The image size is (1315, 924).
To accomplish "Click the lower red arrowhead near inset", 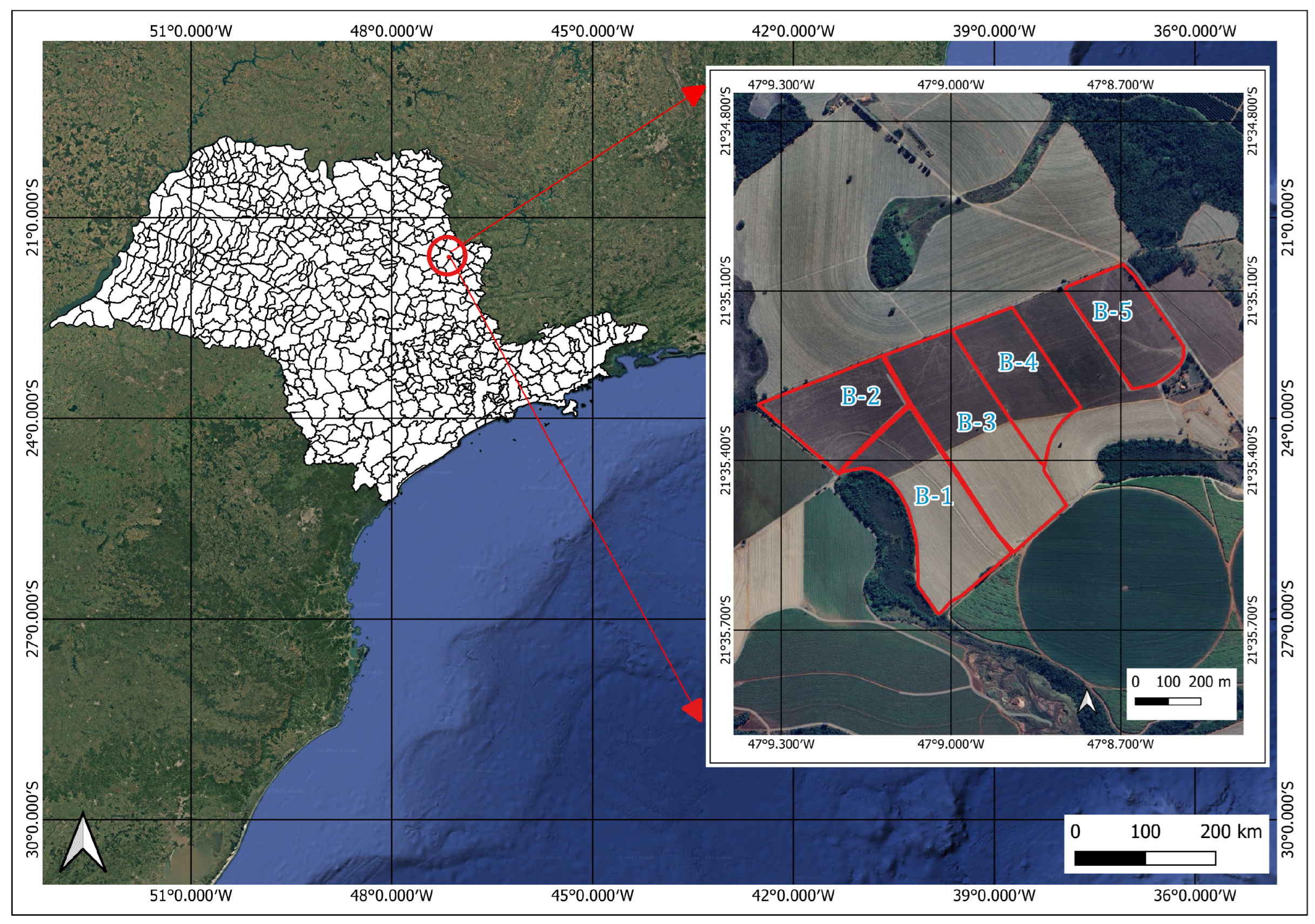I will click(x=694, y=709).
